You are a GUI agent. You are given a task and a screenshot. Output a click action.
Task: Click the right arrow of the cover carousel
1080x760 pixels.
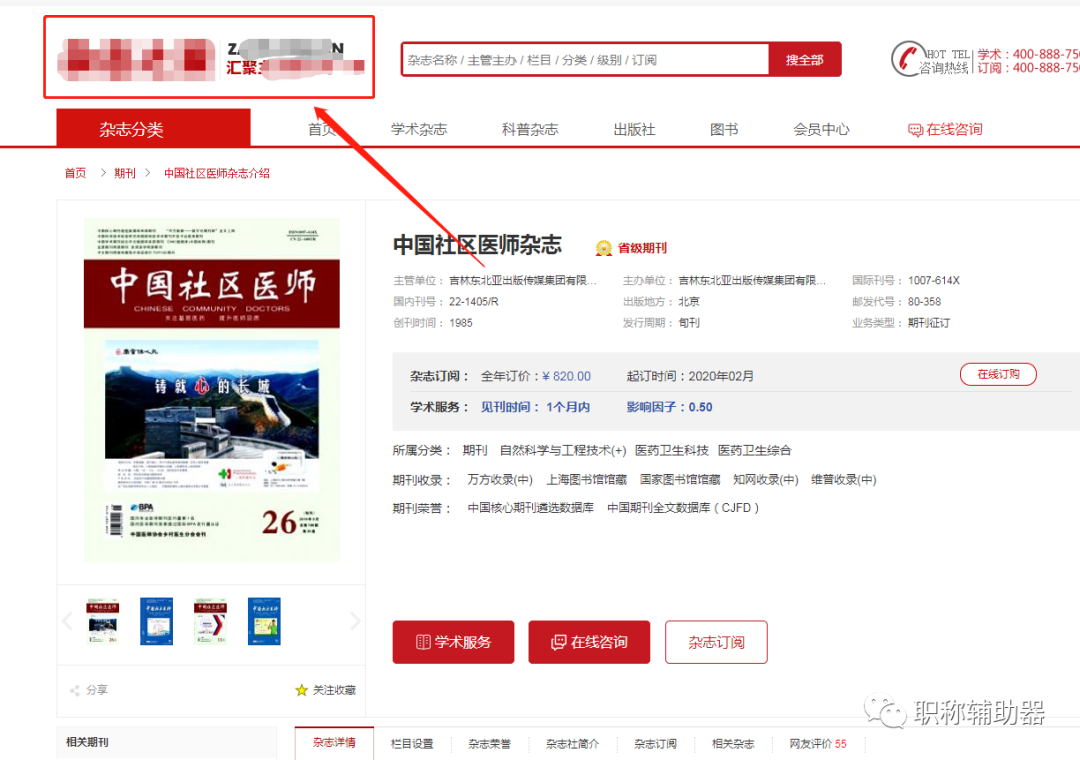pyautogui.click(x=355, y=620)
